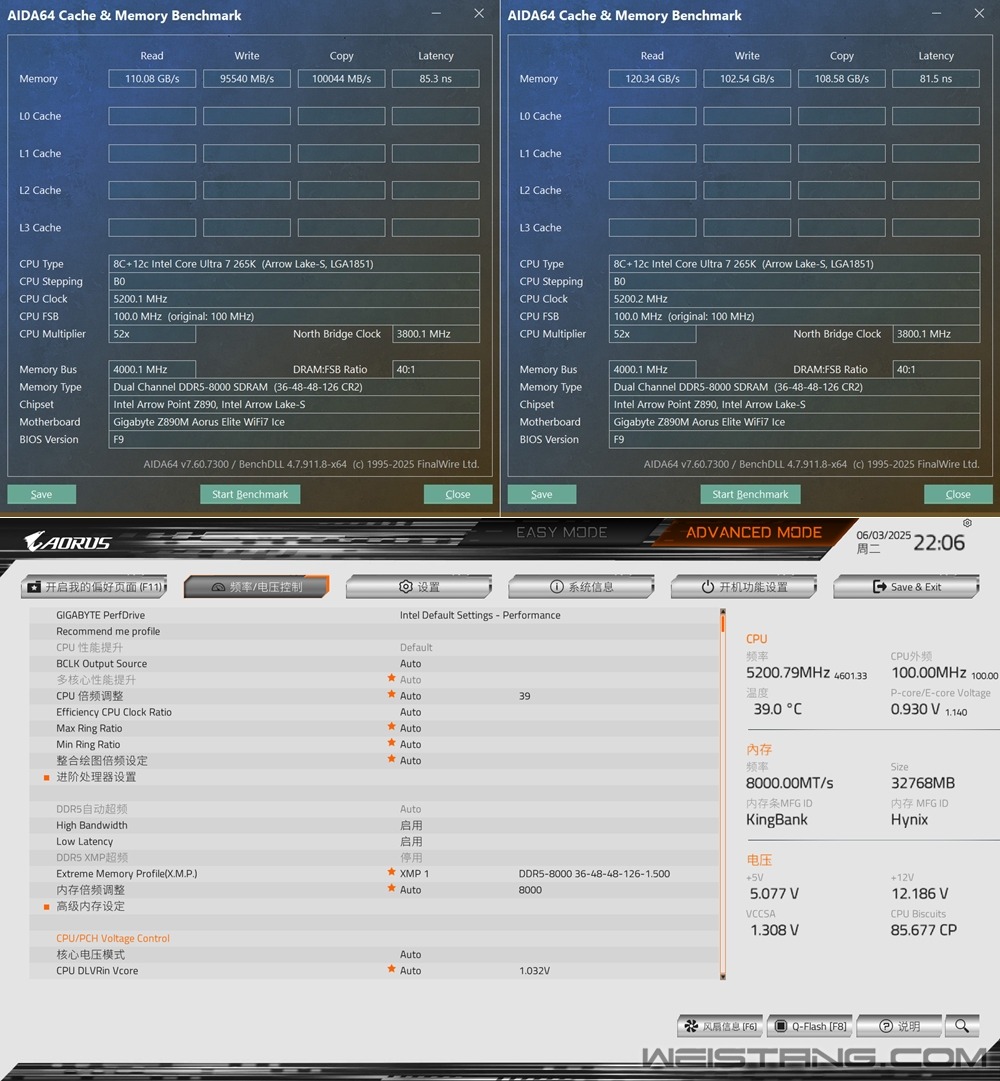Click the favorite star beside 整合绘图倍频设定
The height and width of the screenshot is (1081, 1000).
coord(391,760)
